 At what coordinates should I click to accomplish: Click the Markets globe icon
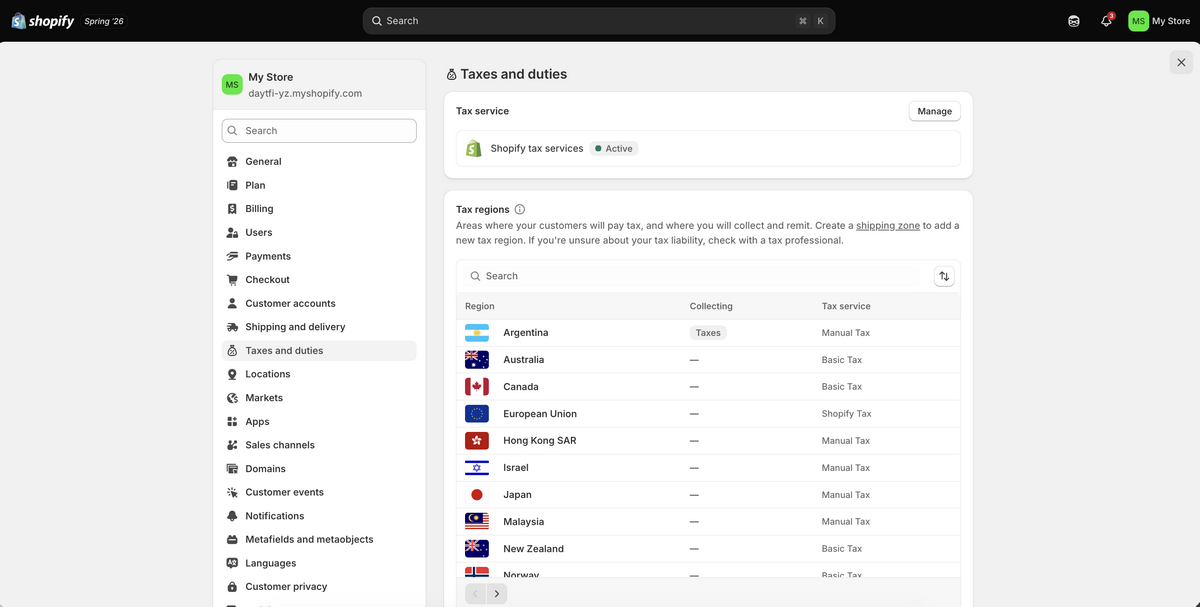click(232, 398)
